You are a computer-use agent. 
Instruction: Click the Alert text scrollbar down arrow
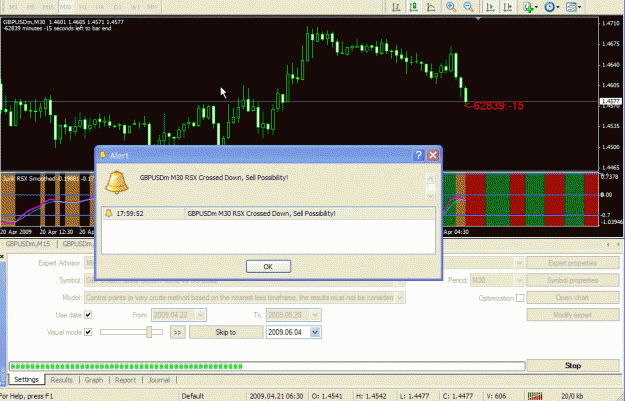pos(430,196)
